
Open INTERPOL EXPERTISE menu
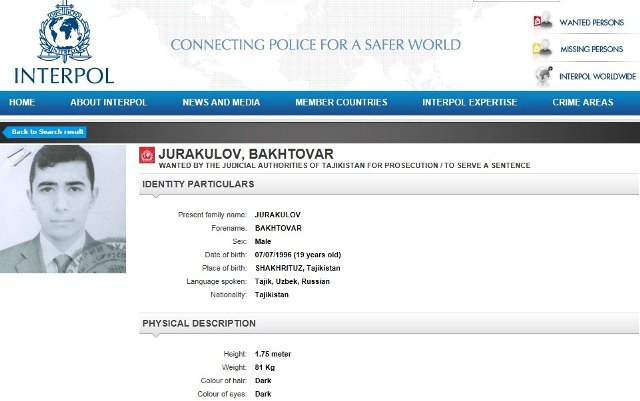click(x=469, y=102)
